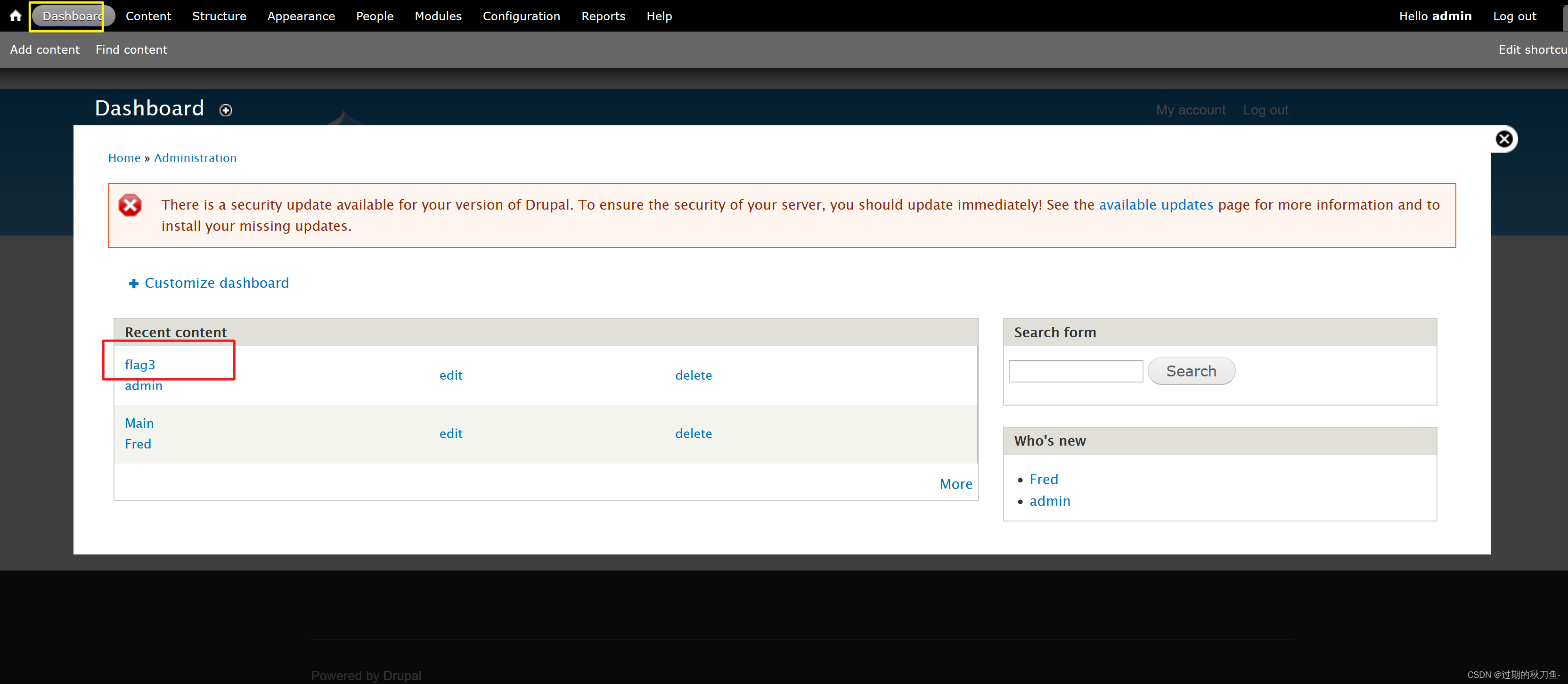Image resolution: width=1568 pixels, height=684 pixels.
Task: Click the Dashboard home icon
Action: (15, 15)
